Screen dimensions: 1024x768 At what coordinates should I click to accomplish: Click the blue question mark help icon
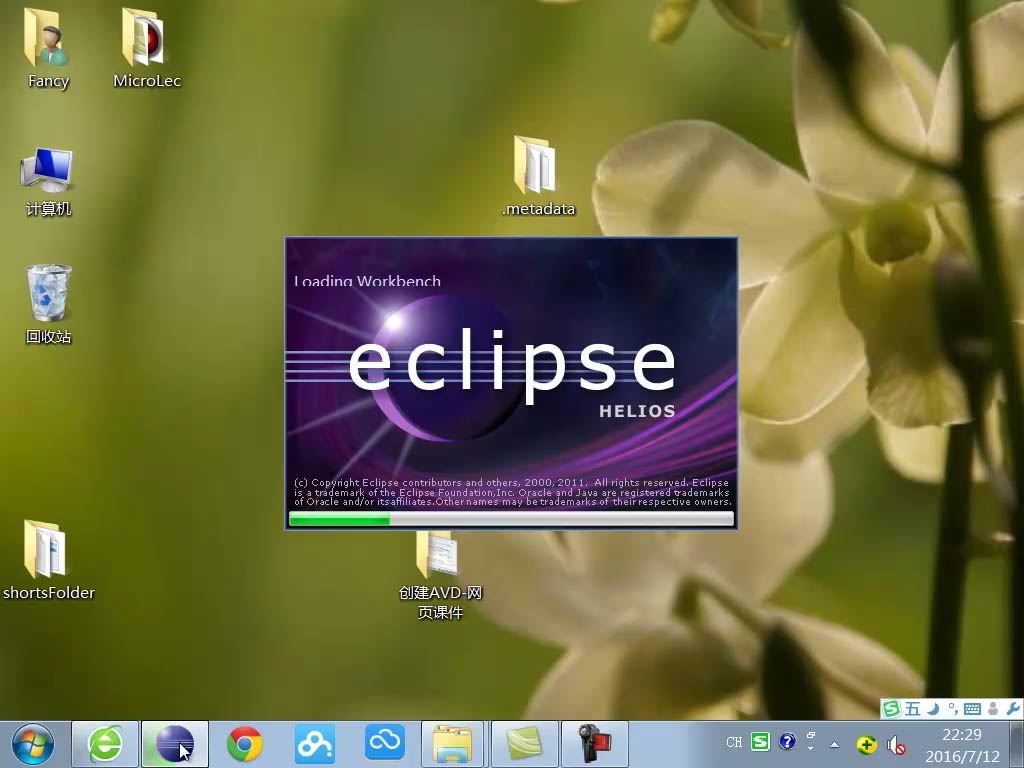[x=788, y=741]
